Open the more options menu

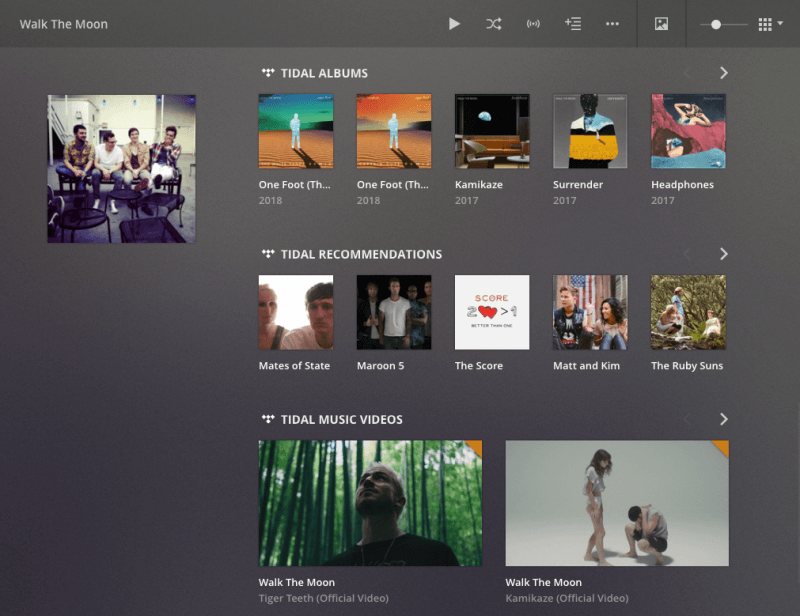coord(612,24)
